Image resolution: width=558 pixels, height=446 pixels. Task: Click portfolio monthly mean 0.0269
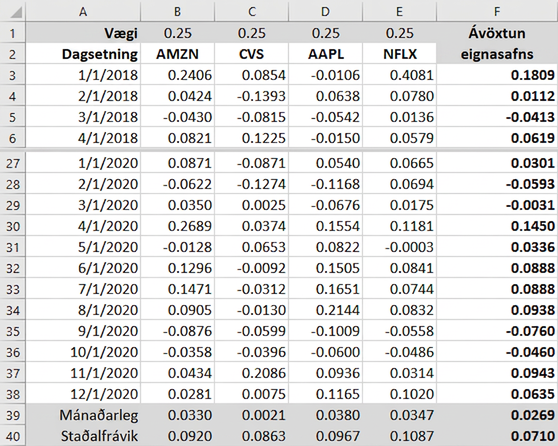point(497,415)
